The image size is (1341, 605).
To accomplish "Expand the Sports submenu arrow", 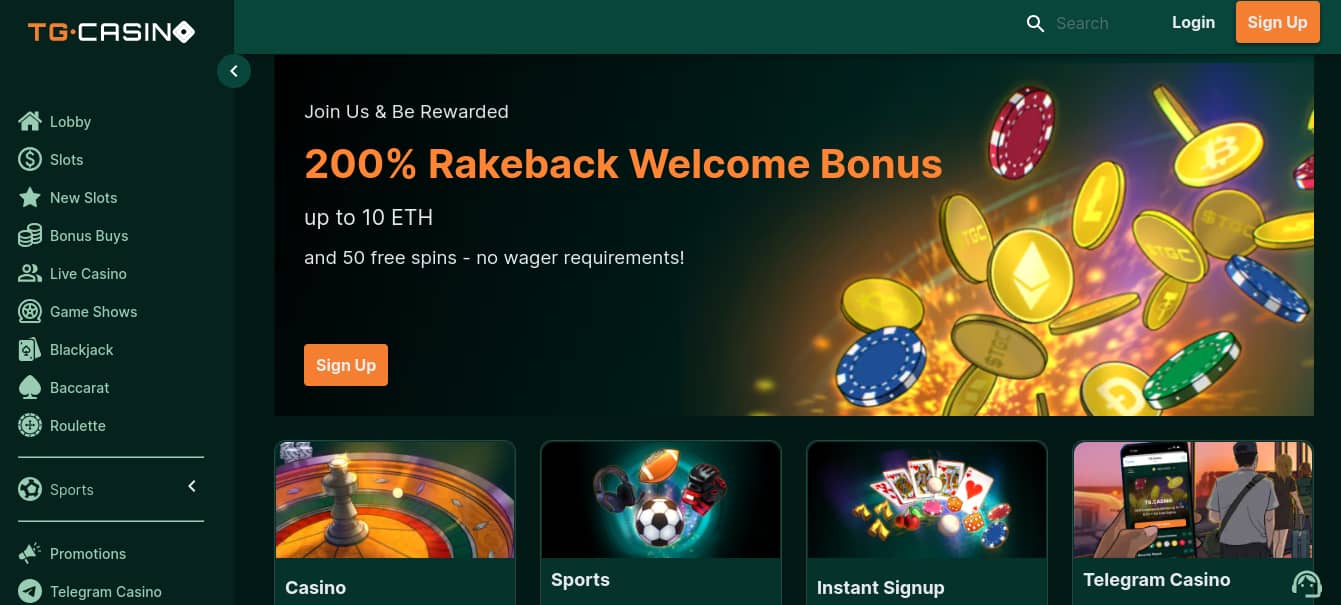I will tap(192, 487).
